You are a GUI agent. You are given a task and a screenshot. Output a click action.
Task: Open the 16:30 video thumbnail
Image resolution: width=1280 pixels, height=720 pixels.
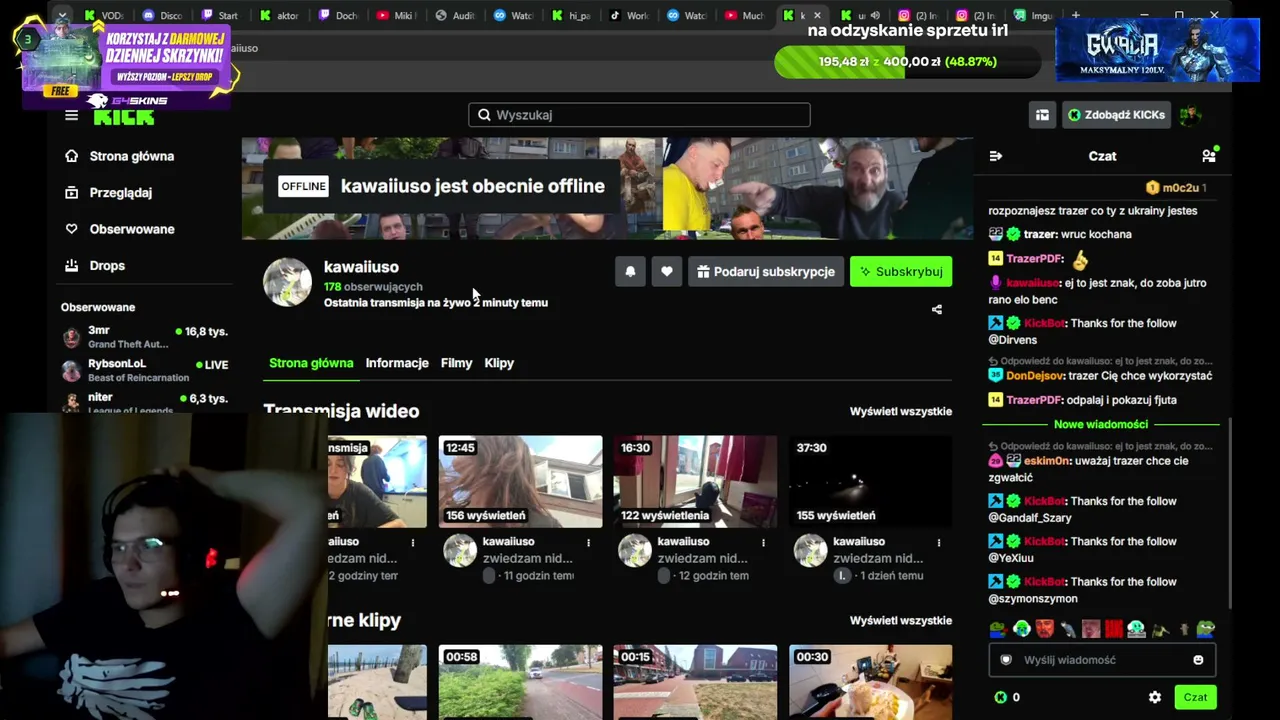click(695, 481)
